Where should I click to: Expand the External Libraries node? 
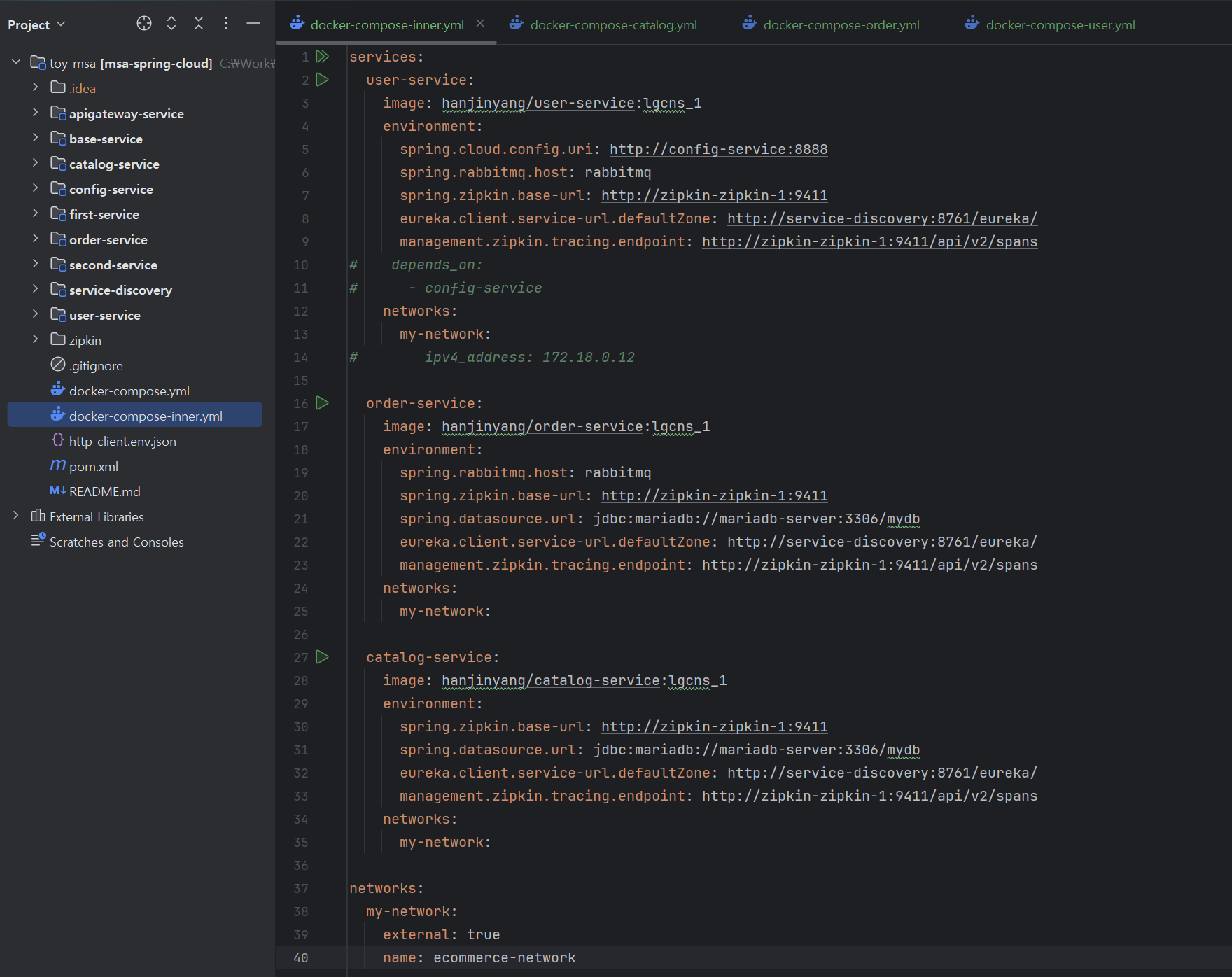[x=16, y=516]
